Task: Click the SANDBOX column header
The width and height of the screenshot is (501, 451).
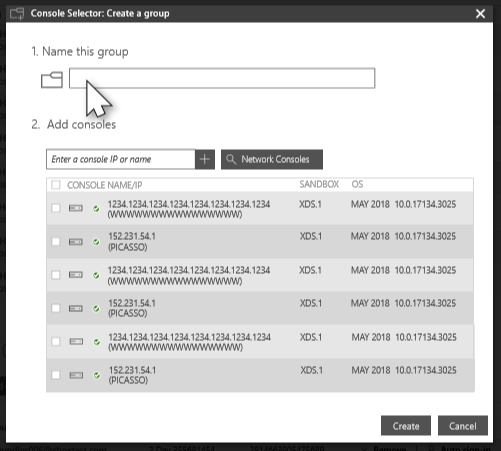Action: pos(319,184)
